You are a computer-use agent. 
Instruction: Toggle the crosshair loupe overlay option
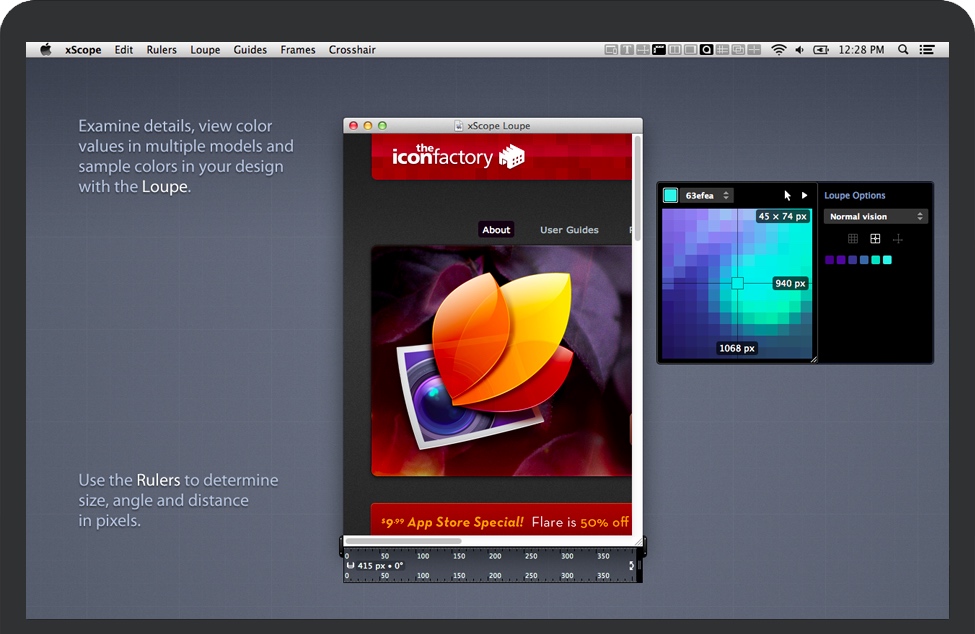coord(897,239)
